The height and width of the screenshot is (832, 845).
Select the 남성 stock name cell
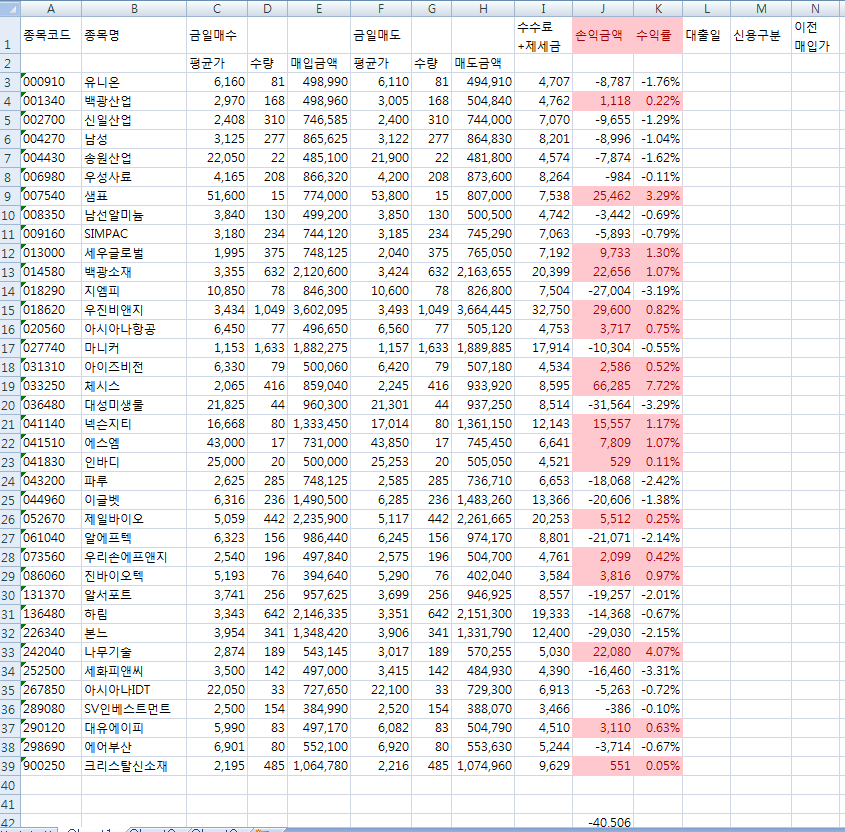pyautogui.click(x=134, y=139)
